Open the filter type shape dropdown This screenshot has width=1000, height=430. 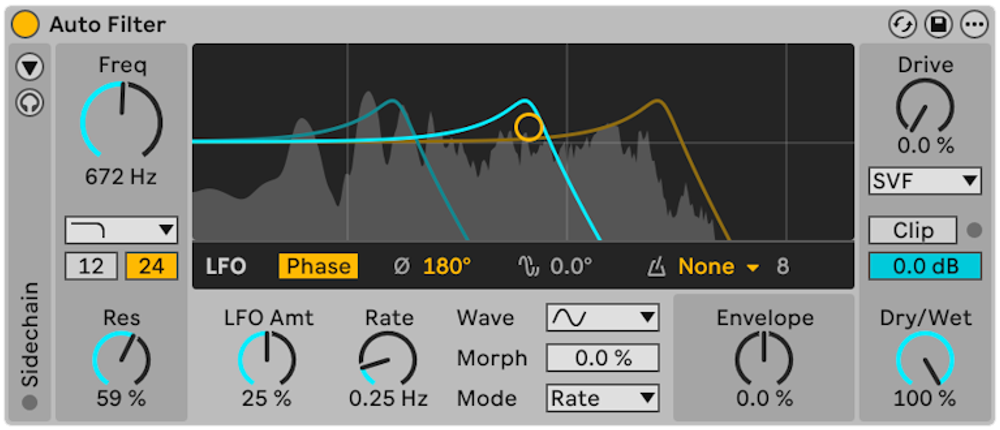(x=121, y=230)
